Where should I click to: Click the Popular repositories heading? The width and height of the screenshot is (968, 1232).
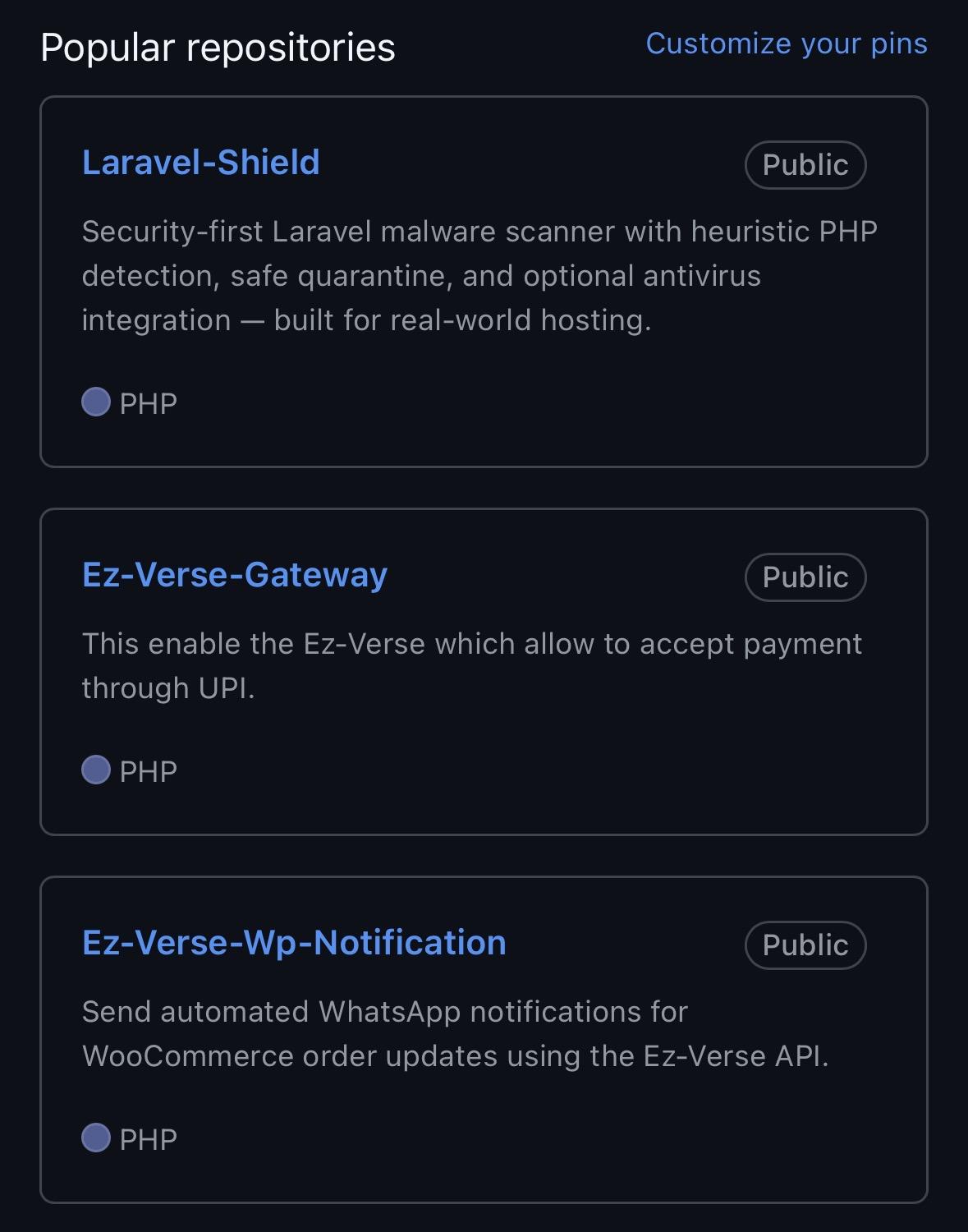pyautogui.click(x=218, y=47)
